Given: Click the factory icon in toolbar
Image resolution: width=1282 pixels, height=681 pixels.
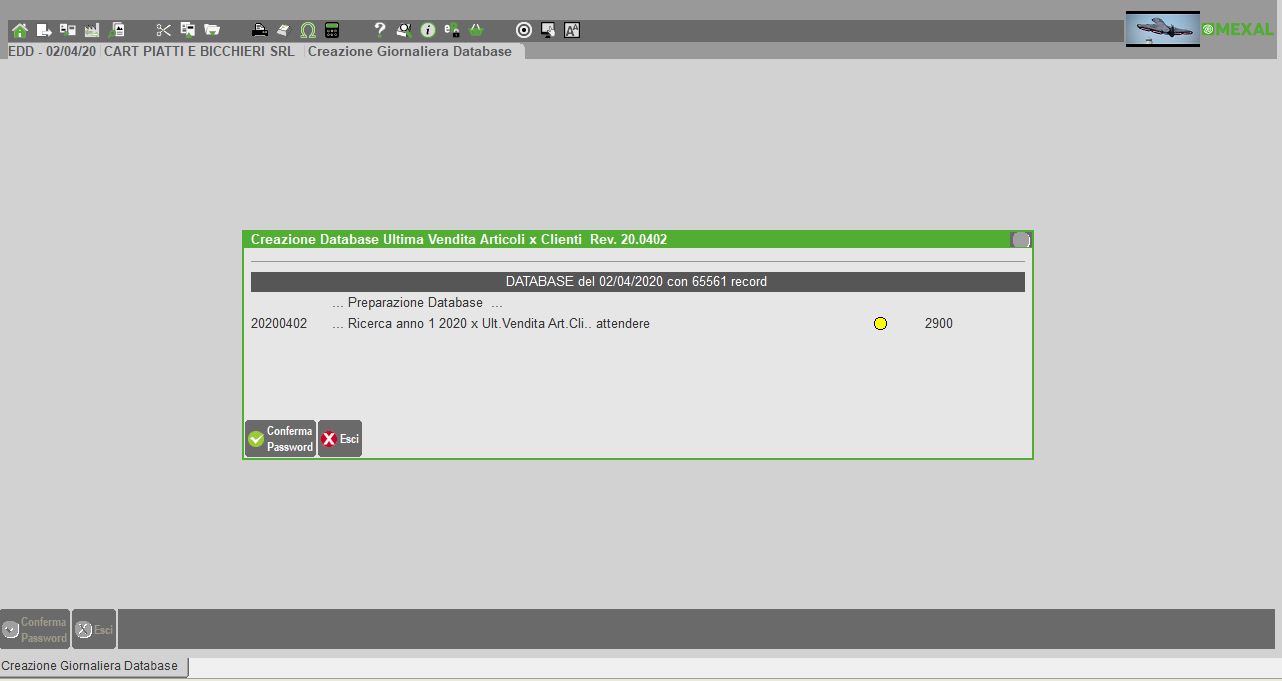Looking at the screenshot, I should pyautogui.click(x=92, y=30).
